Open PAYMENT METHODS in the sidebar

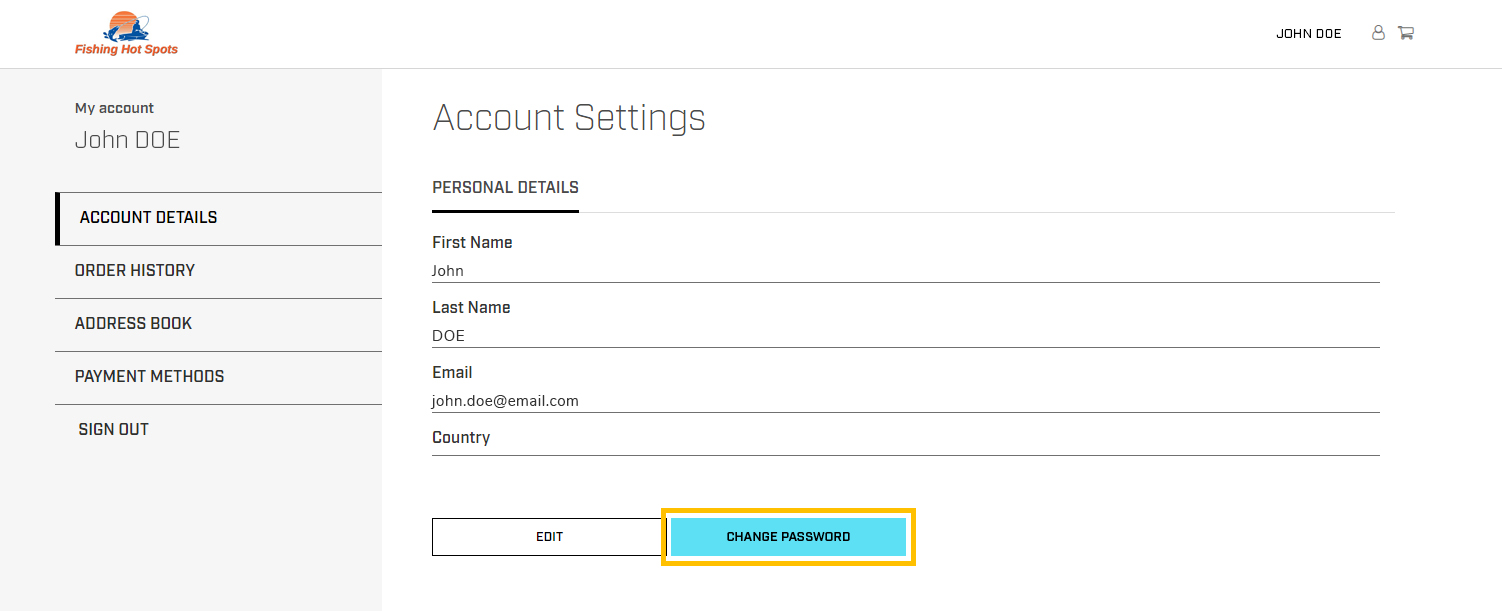click(218, 377)
